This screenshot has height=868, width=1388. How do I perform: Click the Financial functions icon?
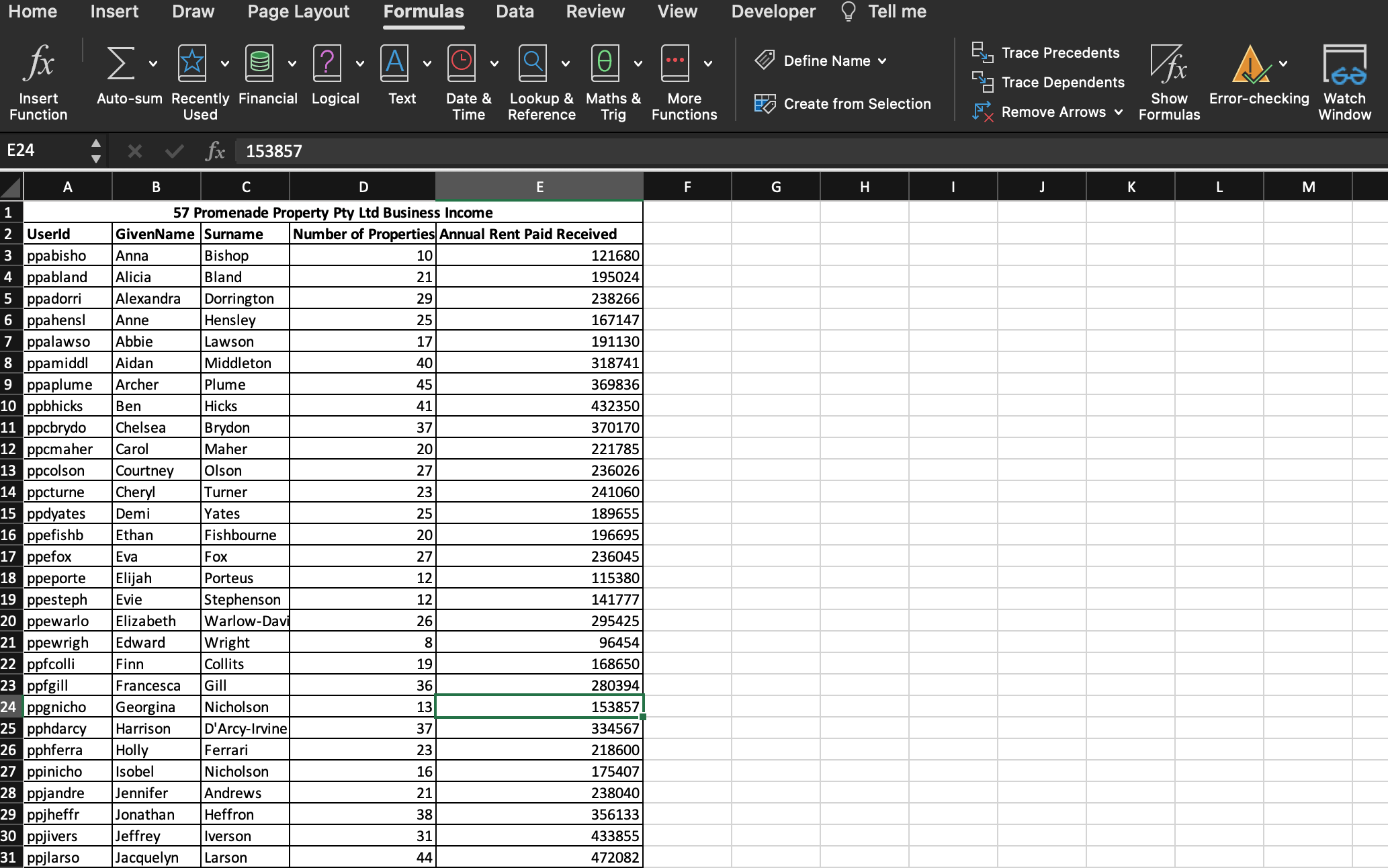click(259, 63)
